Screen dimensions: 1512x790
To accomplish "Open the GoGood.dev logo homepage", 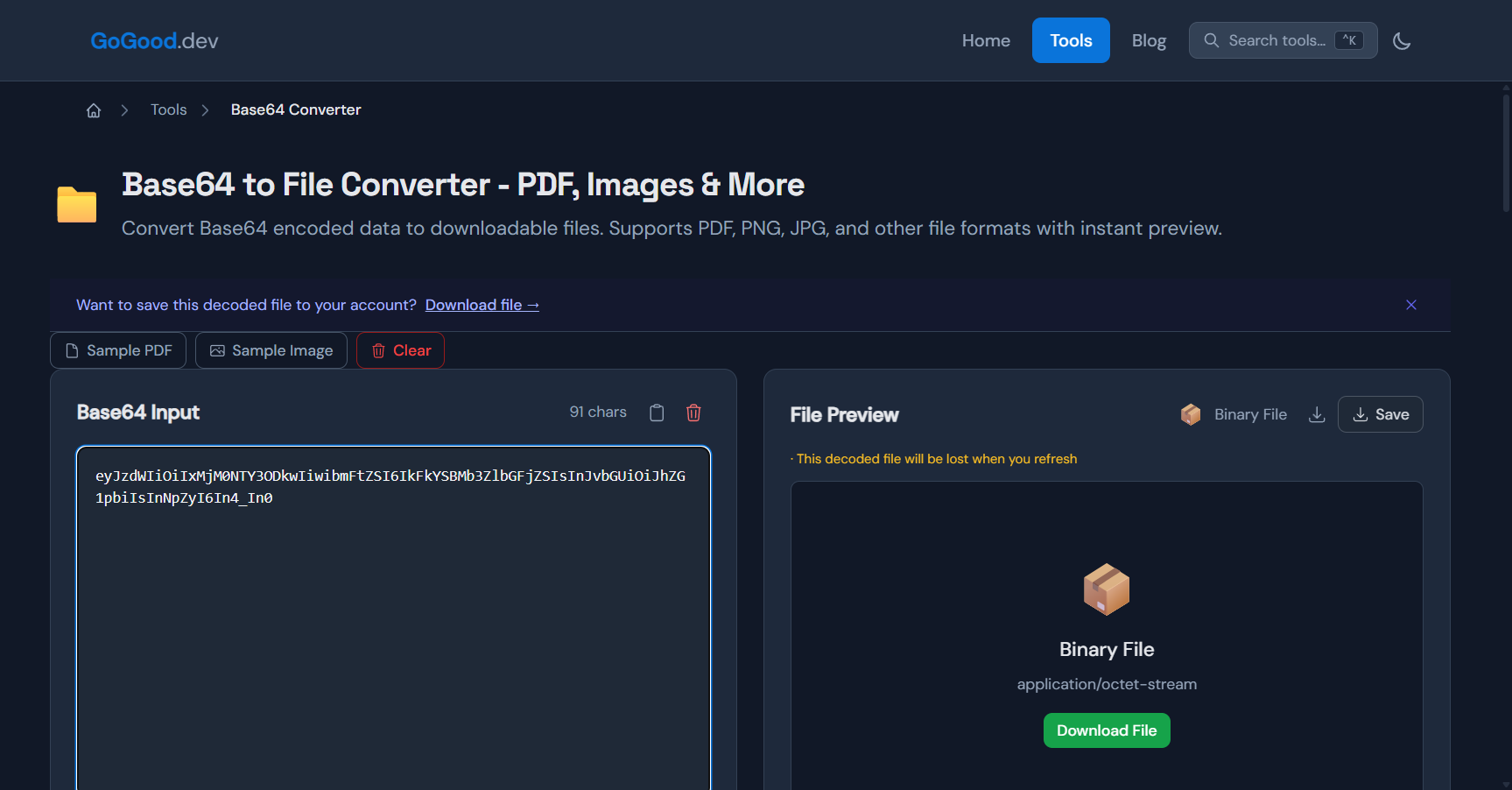I will point(154,41).
